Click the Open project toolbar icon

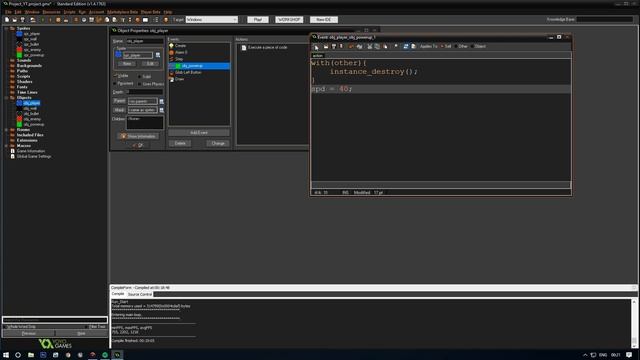coord(15,20)
